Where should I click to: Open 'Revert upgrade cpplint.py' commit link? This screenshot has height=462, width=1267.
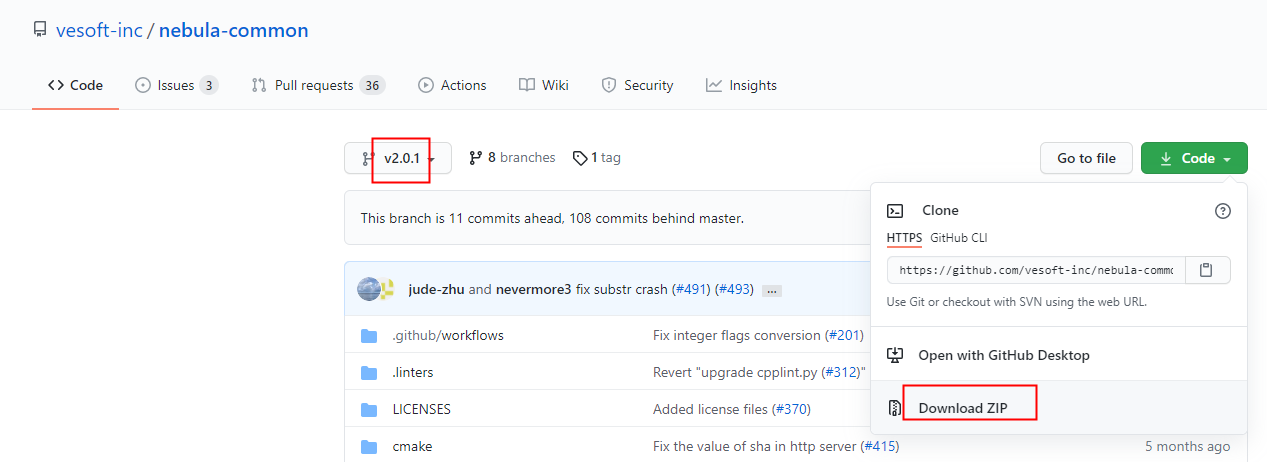[x=734, y=372]
